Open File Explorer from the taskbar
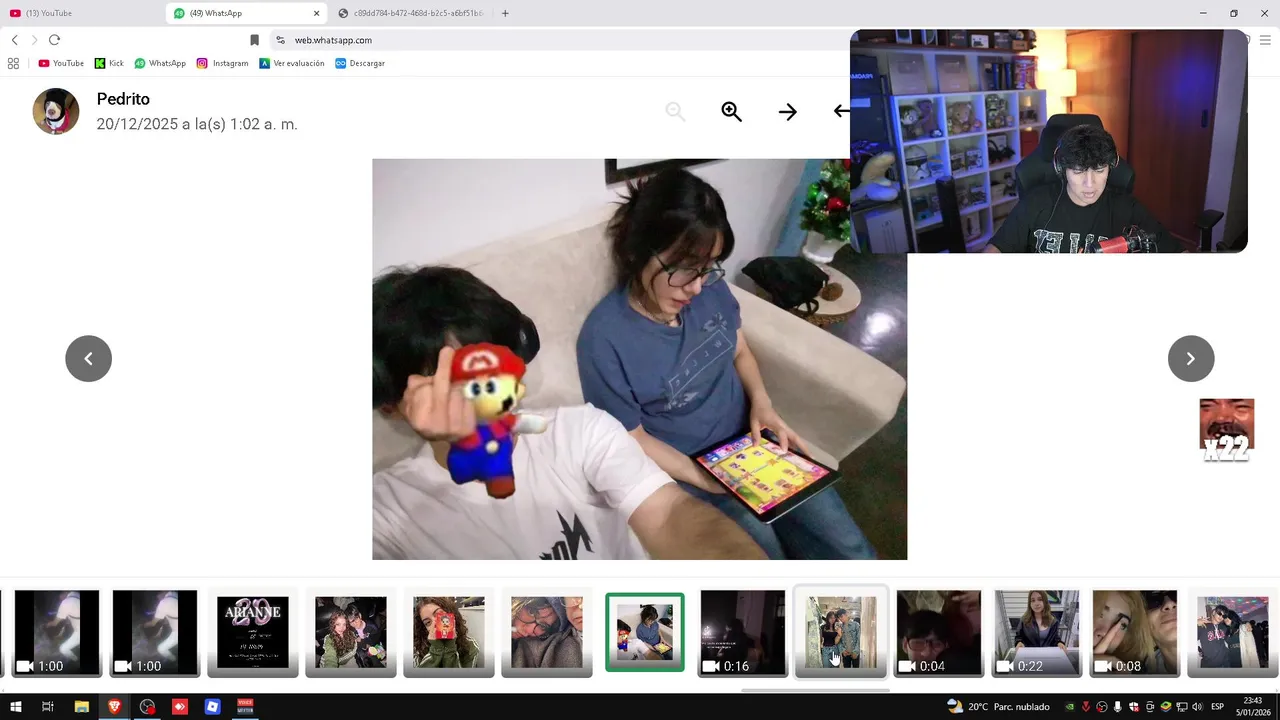The width and height of the screenshot is (1280, 720). 82,706
